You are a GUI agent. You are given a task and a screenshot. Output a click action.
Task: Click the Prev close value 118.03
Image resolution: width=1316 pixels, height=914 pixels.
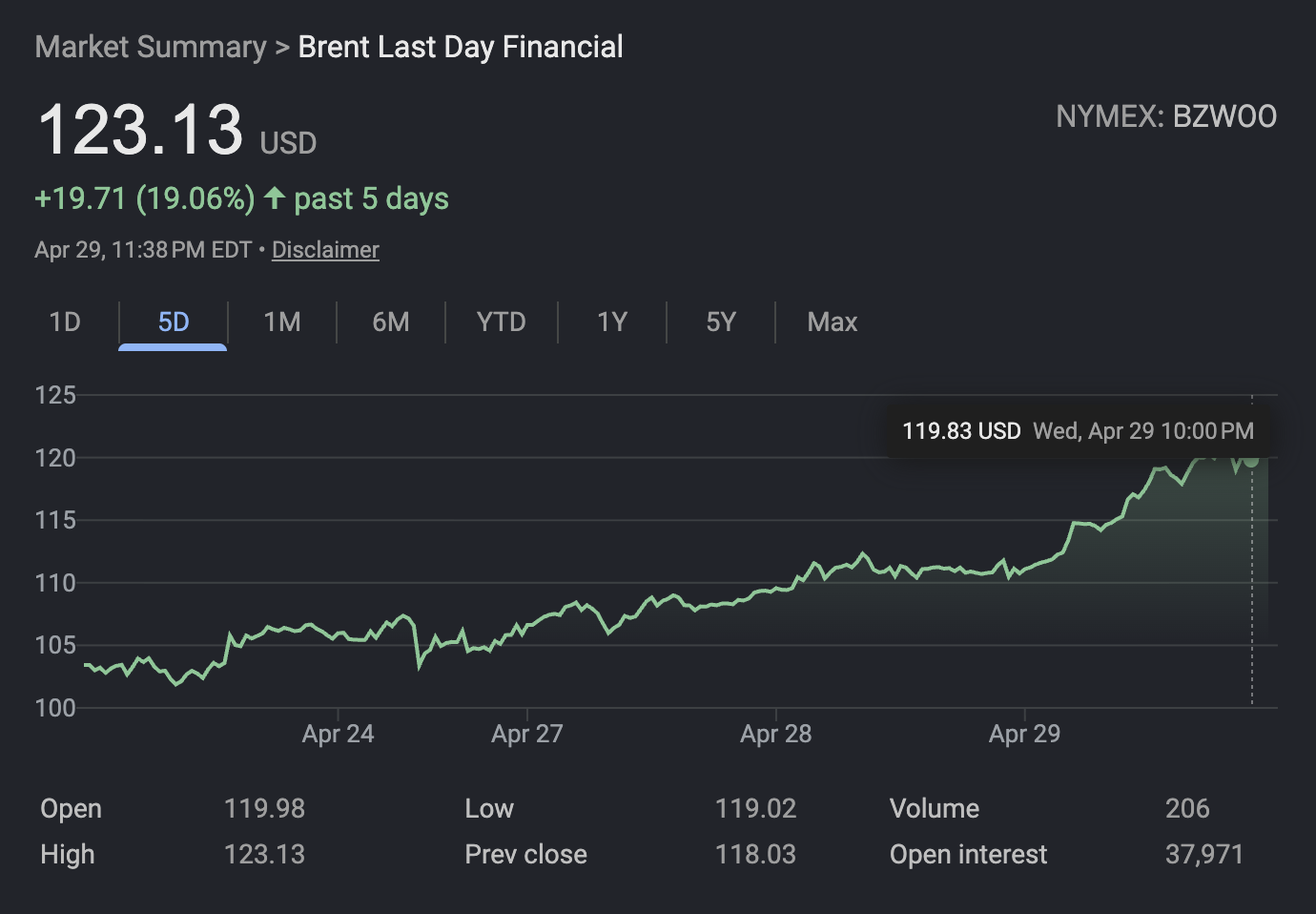click(x=755, y=854)
